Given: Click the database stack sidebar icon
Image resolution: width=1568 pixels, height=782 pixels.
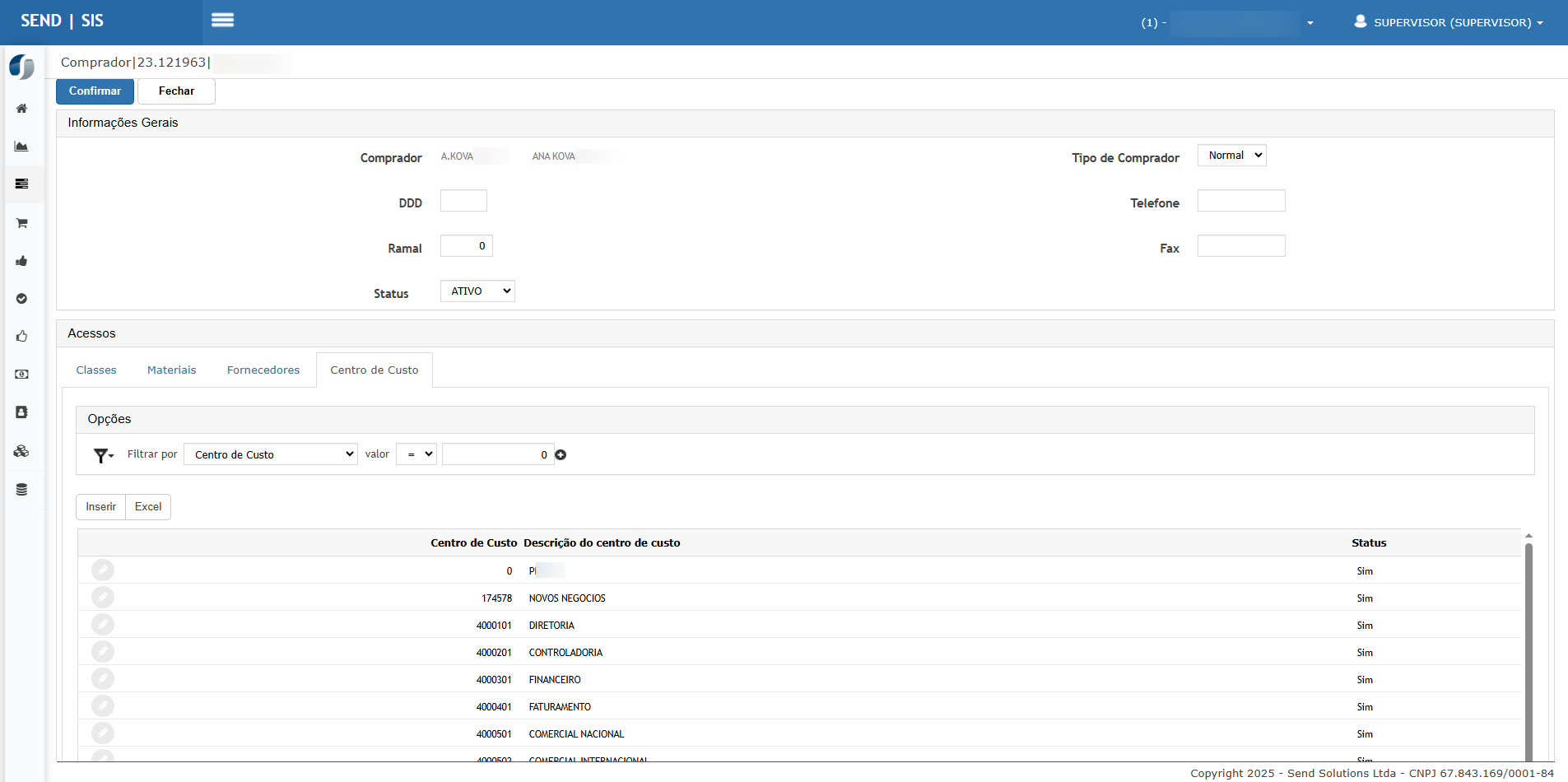Looking at the screenshot, I should click(22, 490).
